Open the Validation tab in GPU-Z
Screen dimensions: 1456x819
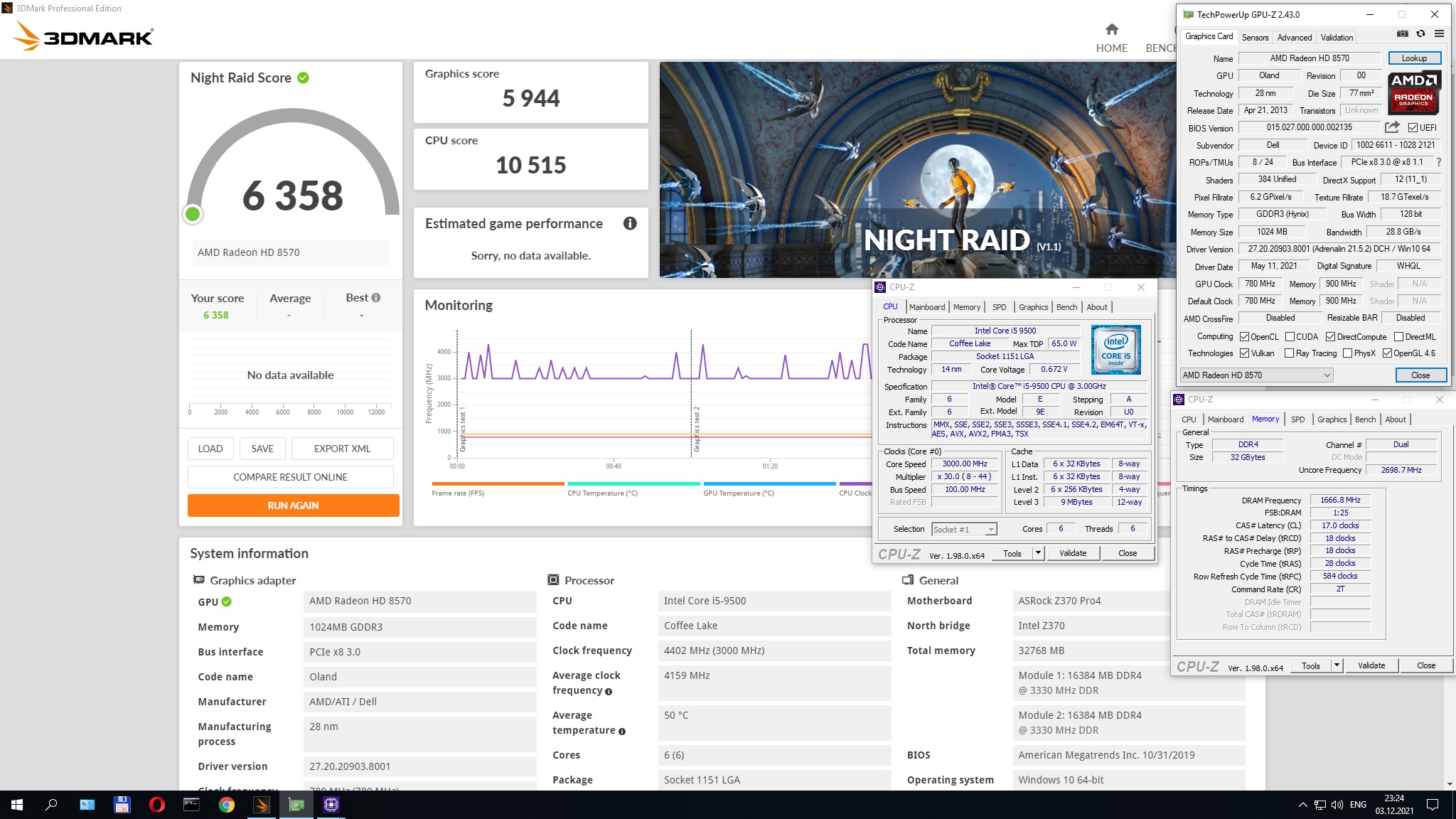1337,38
